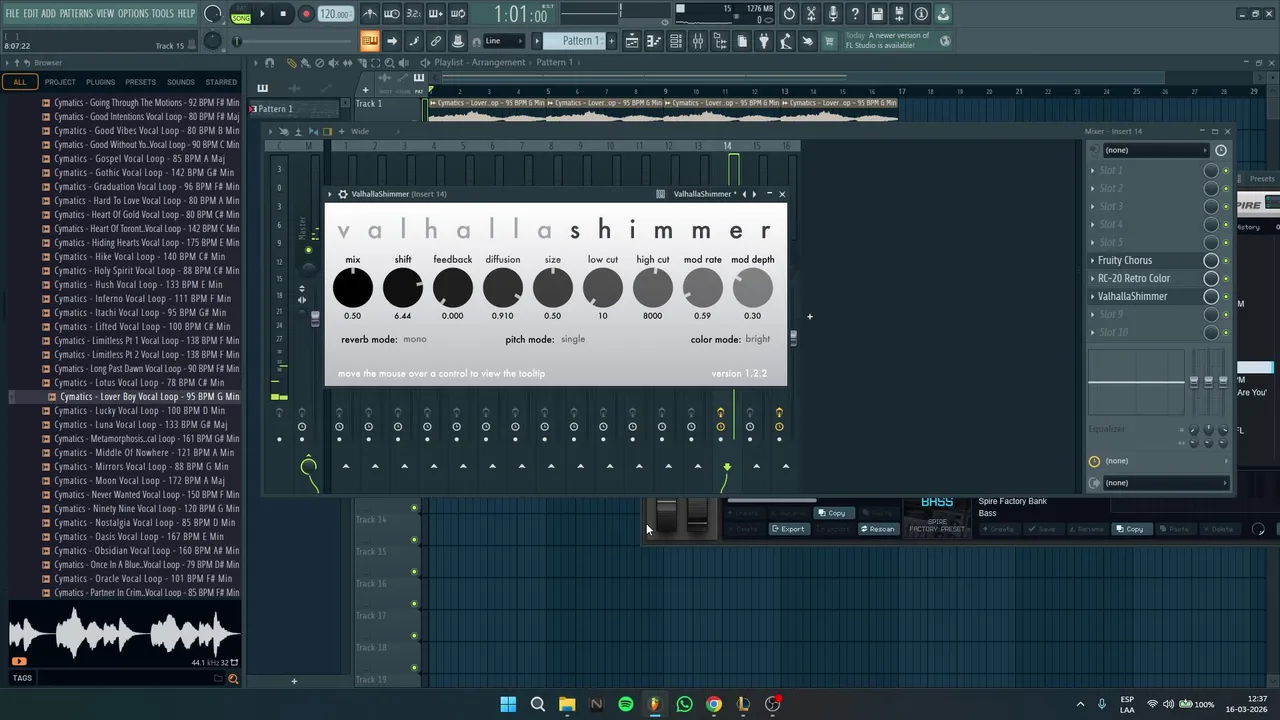Screen dimensions: 1280x720
Task: Click the microphone recording icon
Action: pos(833,14)
